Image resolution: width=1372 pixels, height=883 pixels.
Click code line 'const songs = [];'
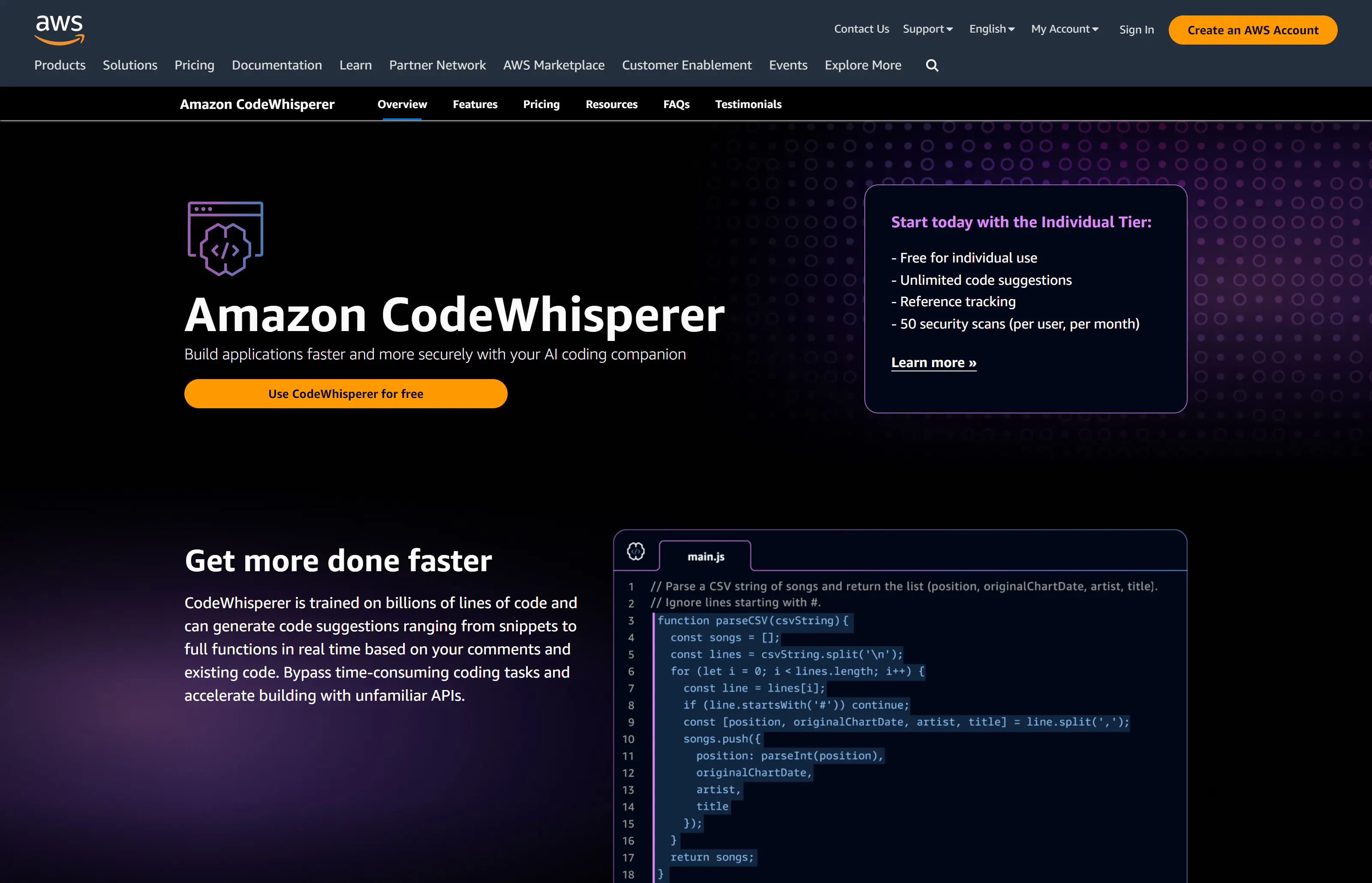725,638
